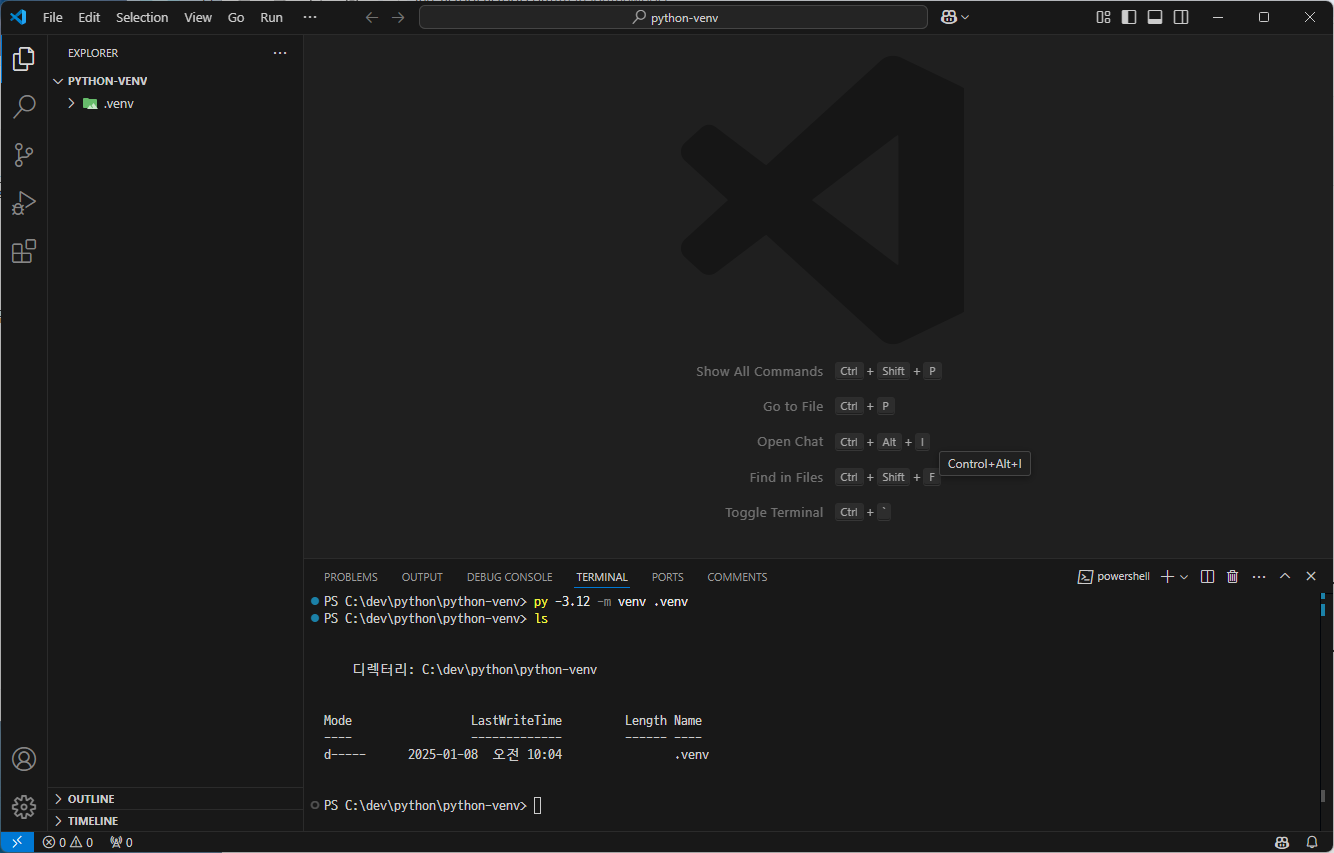This screenshot has width=1334, height=853.
Task: Open the Accounts menu icon
Action: pos(24,759)
